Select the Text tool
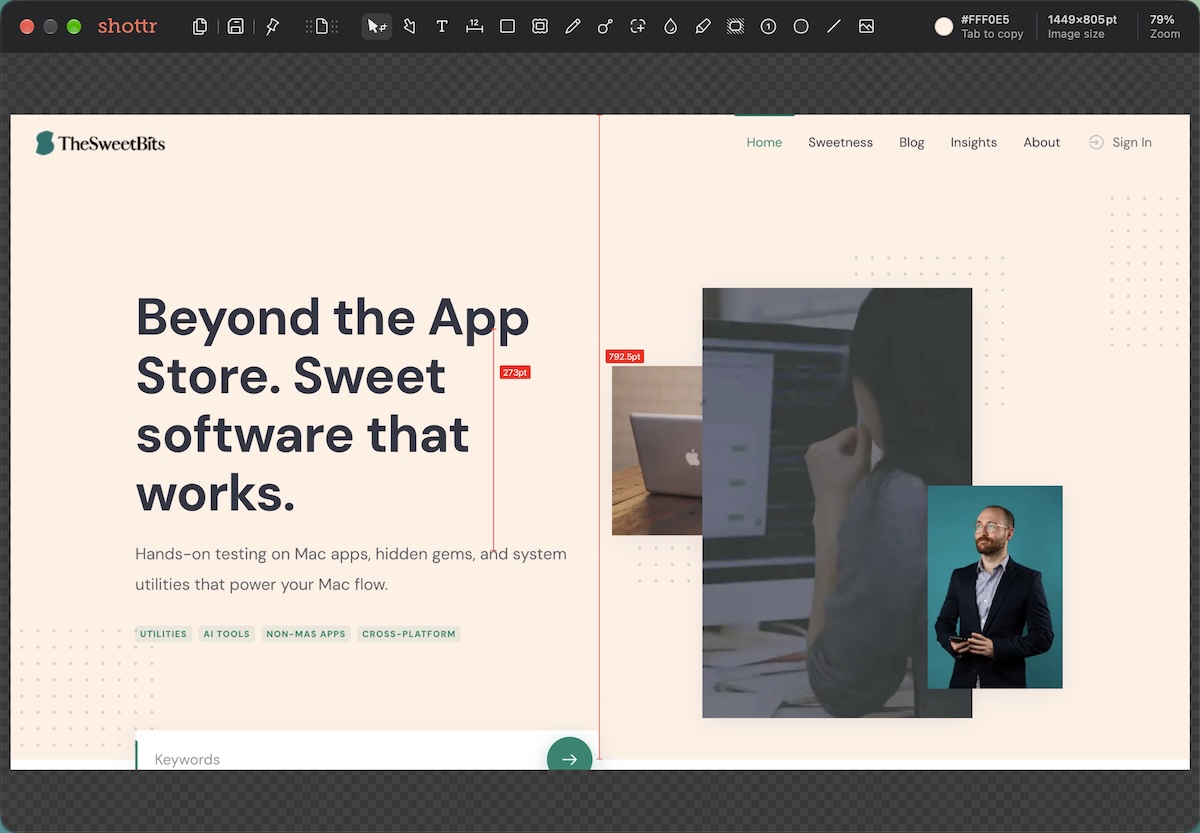 coord(442,27)
